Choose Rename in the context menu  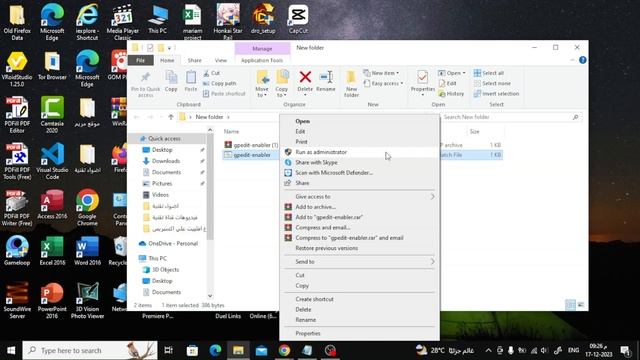[359, 320]
